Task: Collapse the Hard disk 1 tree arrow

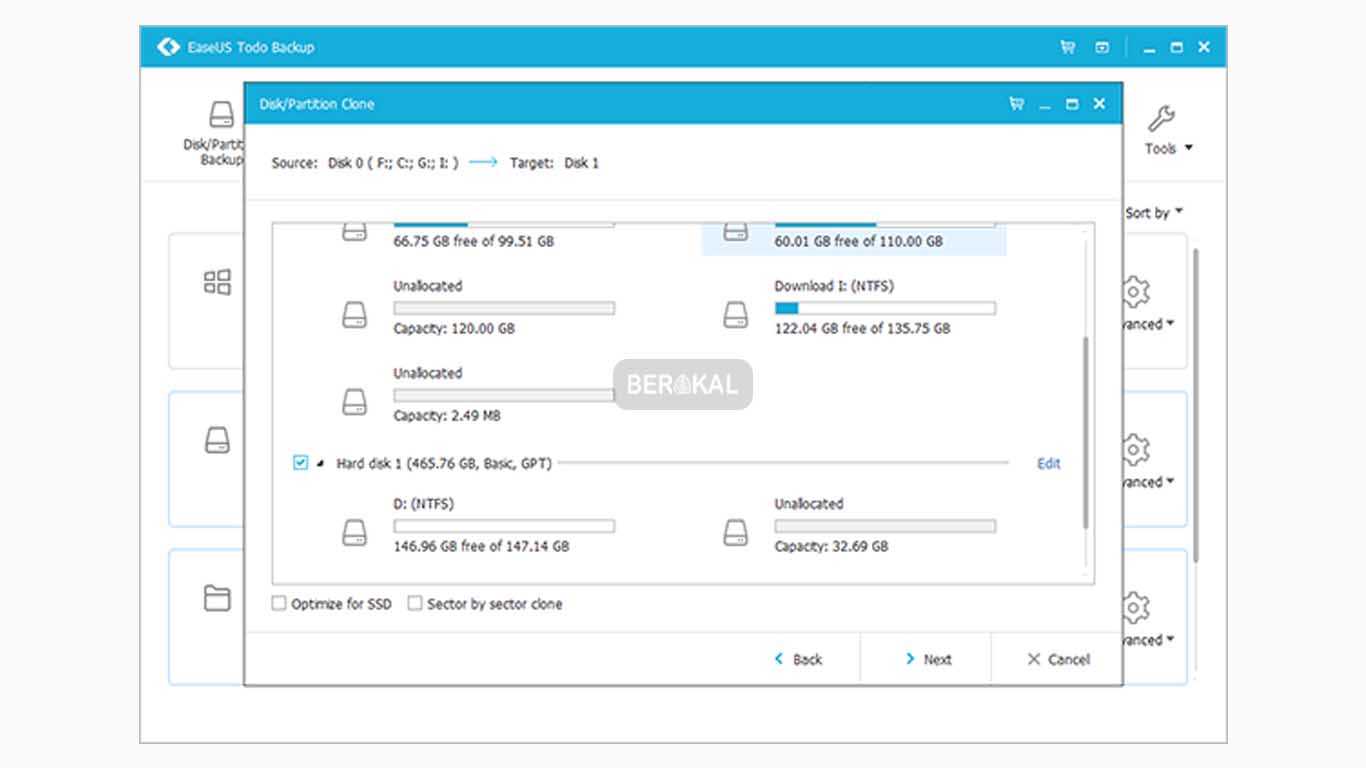Action: 321,464
